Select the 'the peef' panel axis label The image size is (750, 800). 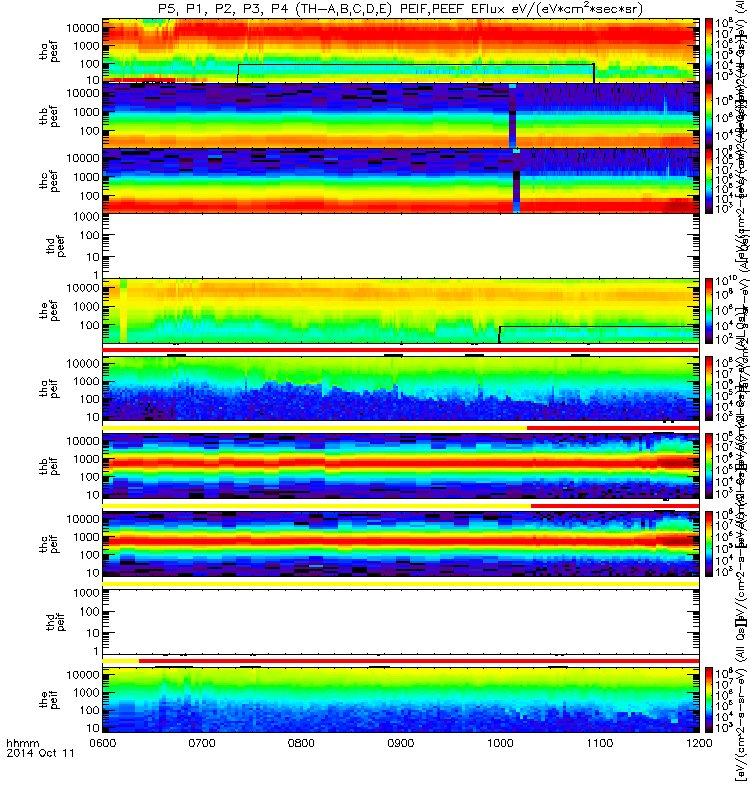coord(49,311)
